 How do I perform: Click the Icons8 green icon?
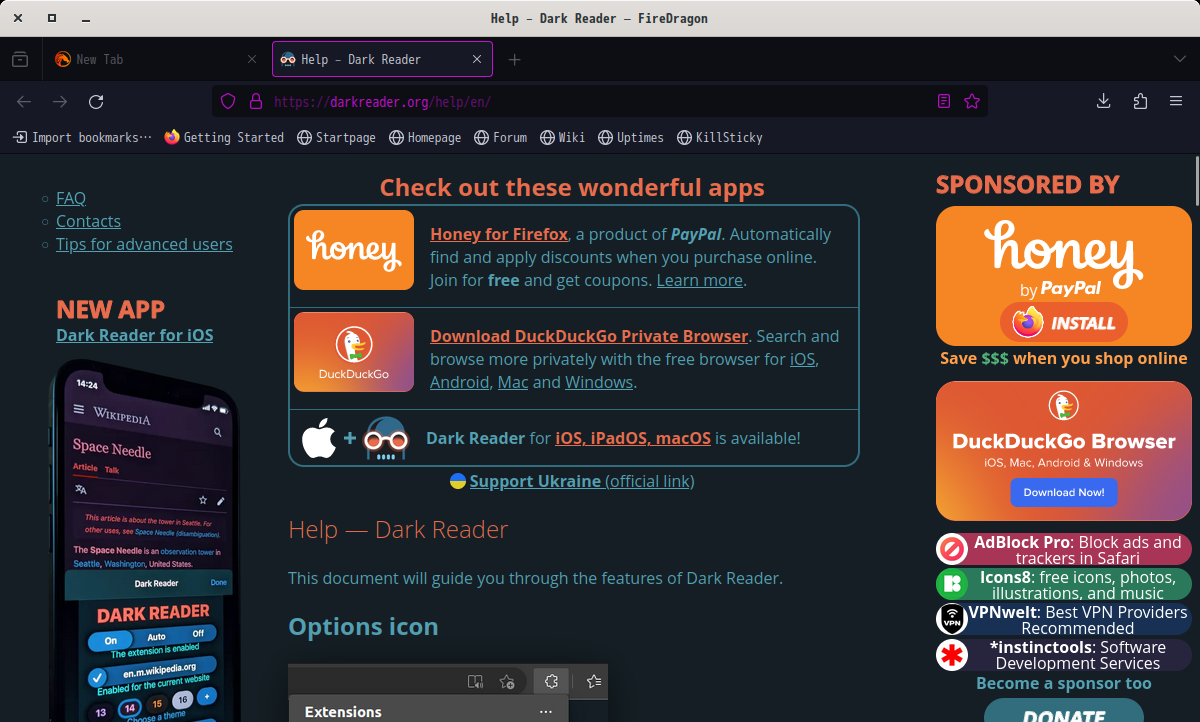pyautogui.click(x=952, y=584)
